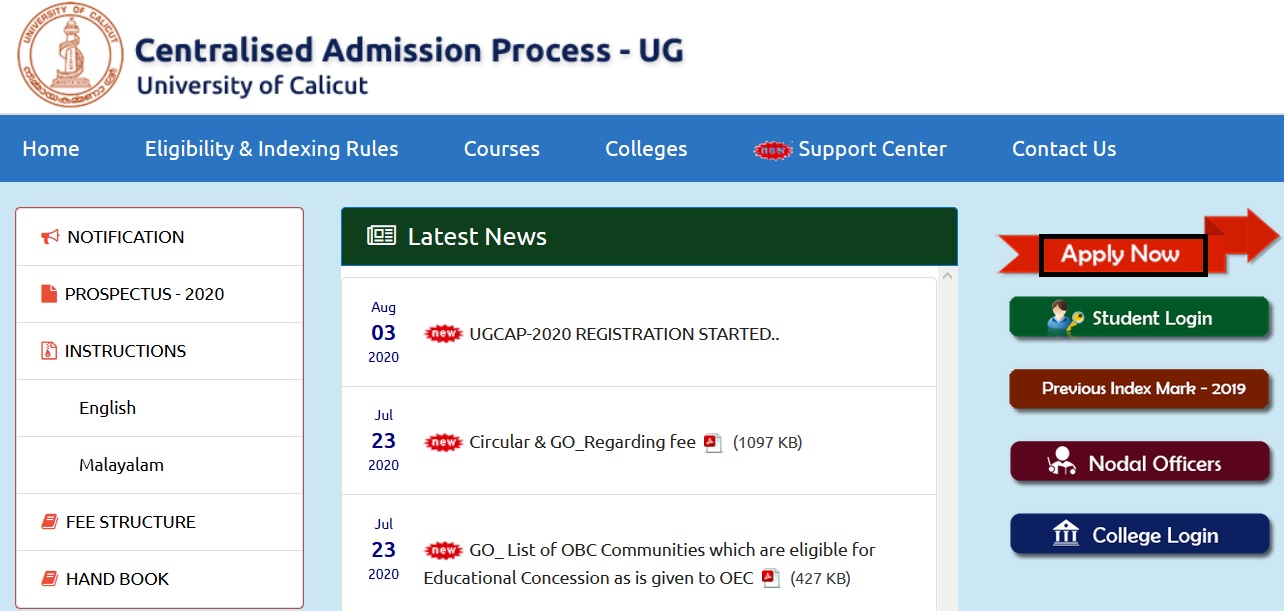1284x611 pixels.
Task: Click the book icon beside HAND BOOK
Action: coord(49,579)
